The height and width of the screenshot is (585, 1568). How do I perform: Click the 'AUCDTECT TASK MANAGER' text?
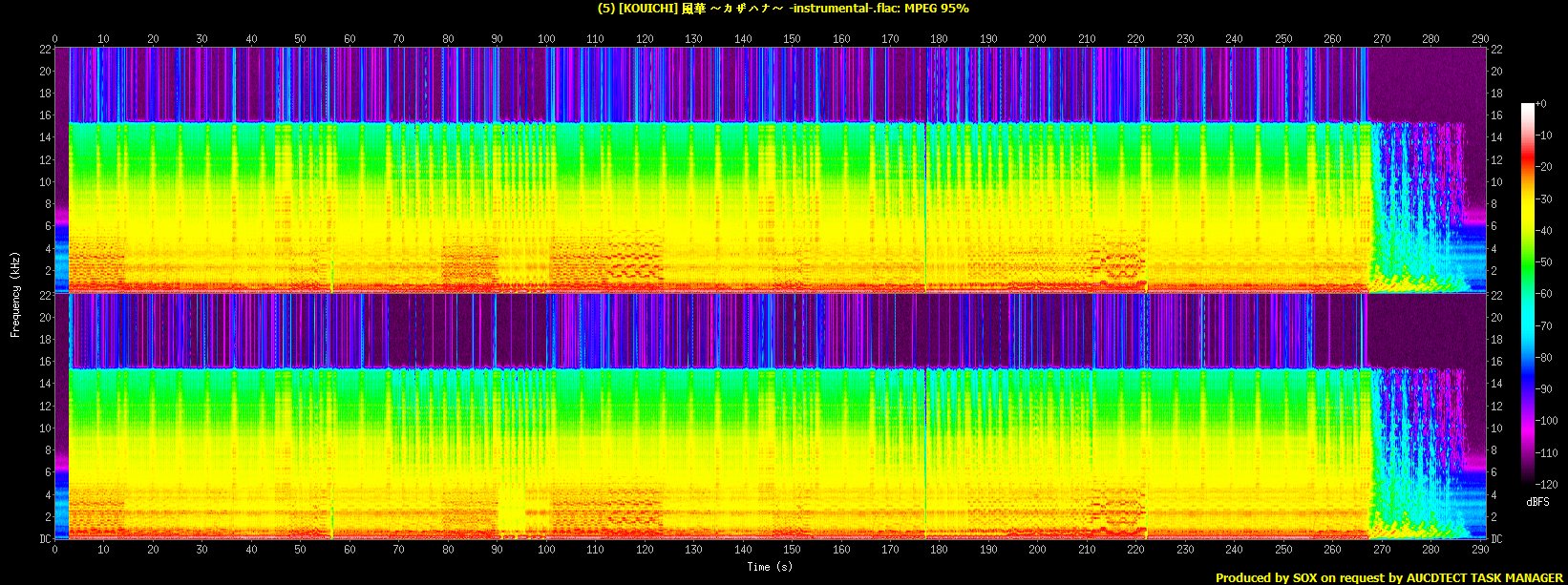click(x=1484, y=577)
